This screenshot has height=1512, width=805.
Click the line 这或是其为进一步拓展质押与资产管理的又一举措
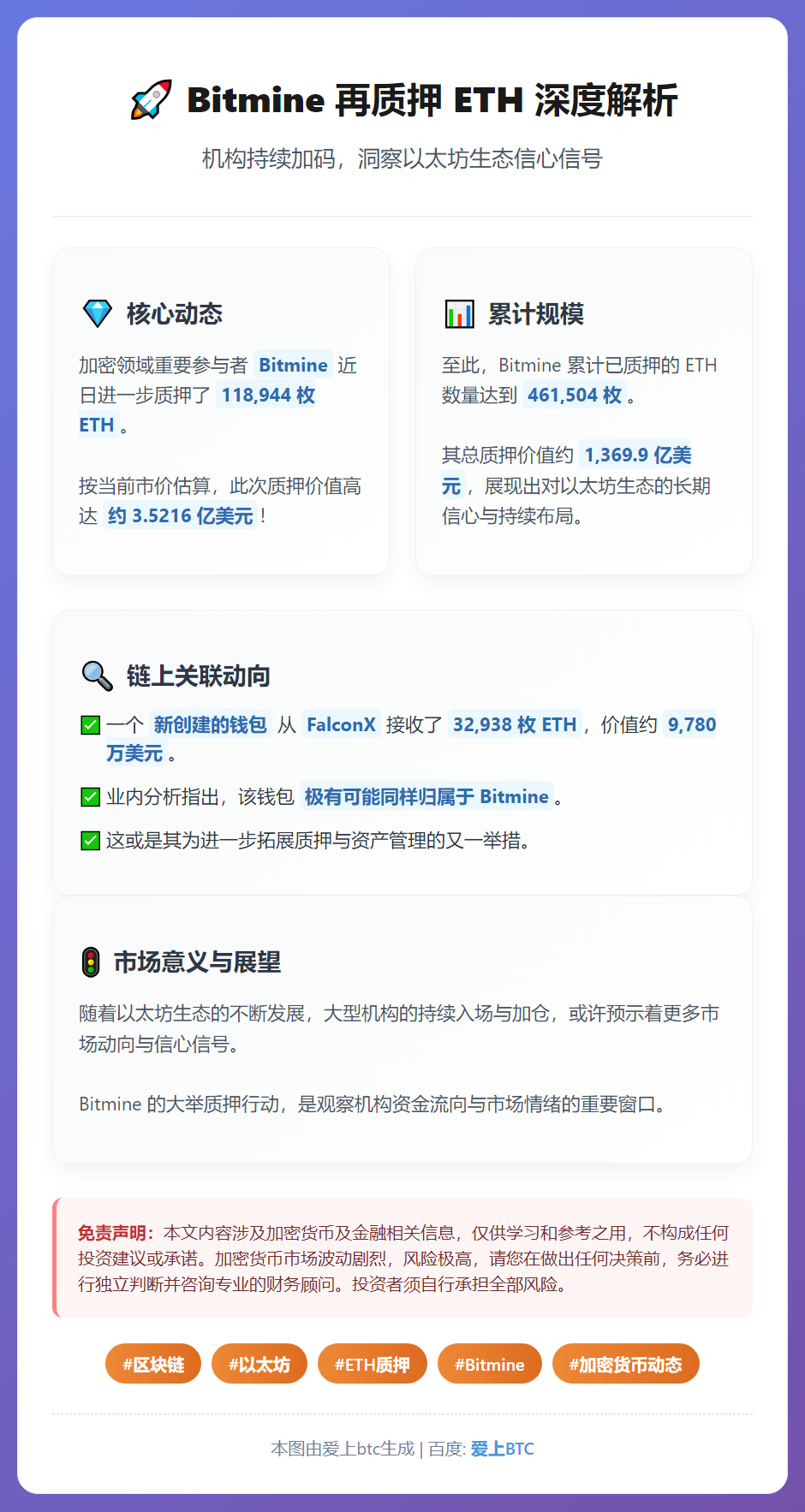(x=318, y=841)
